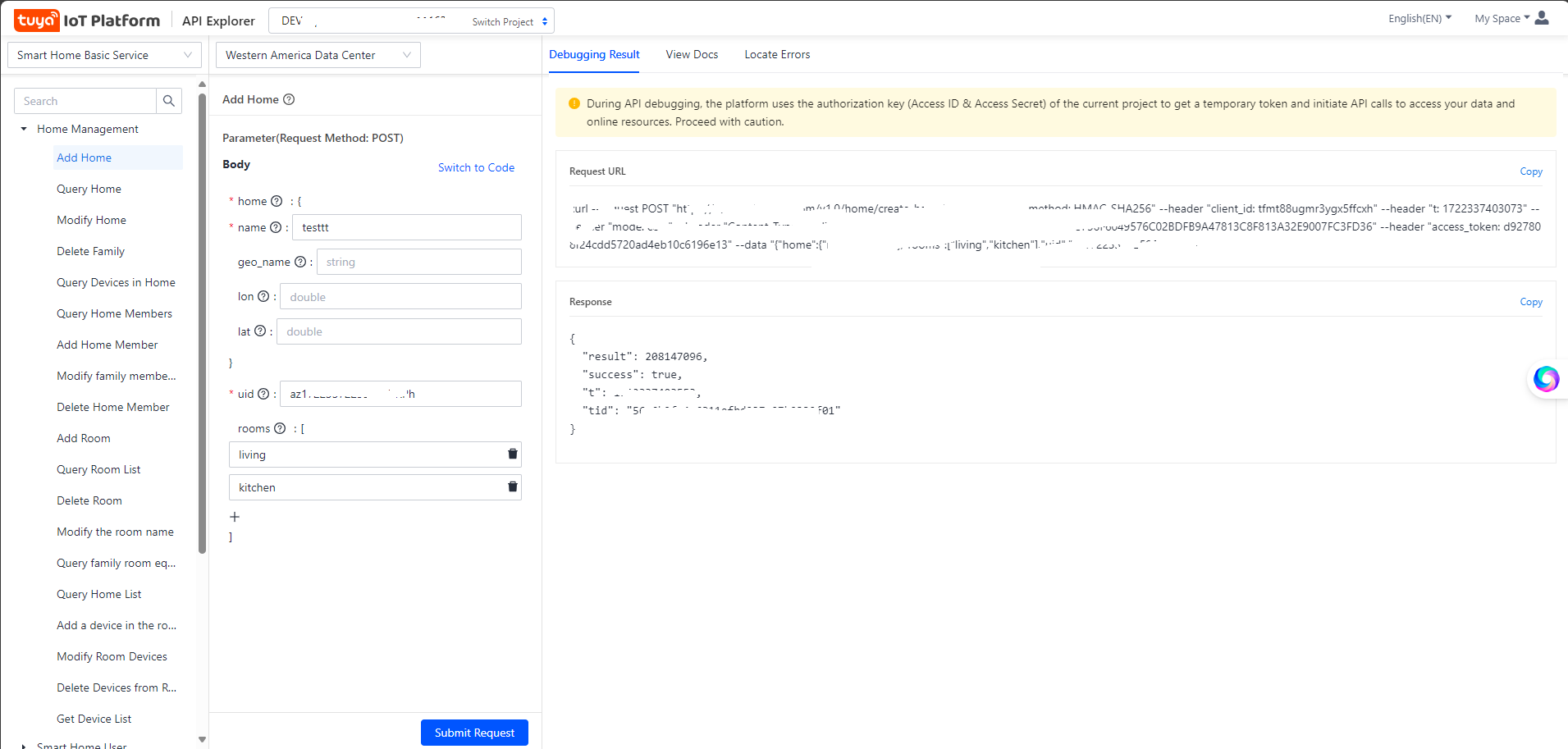
Task: Click the help icon beside geo_name
Action: [x=300, y=262]
